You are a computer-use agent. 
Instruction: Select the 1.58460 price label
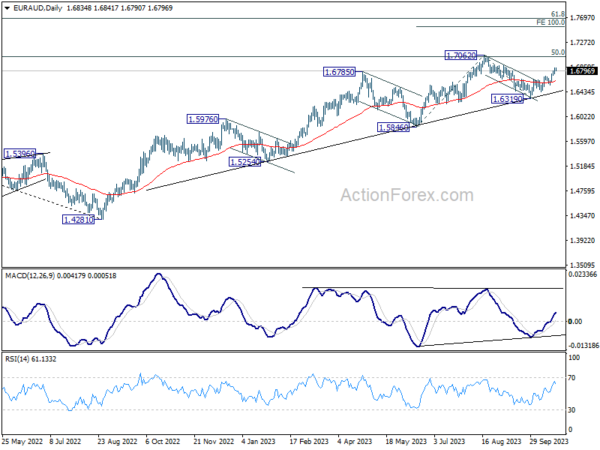coord(393,127)
